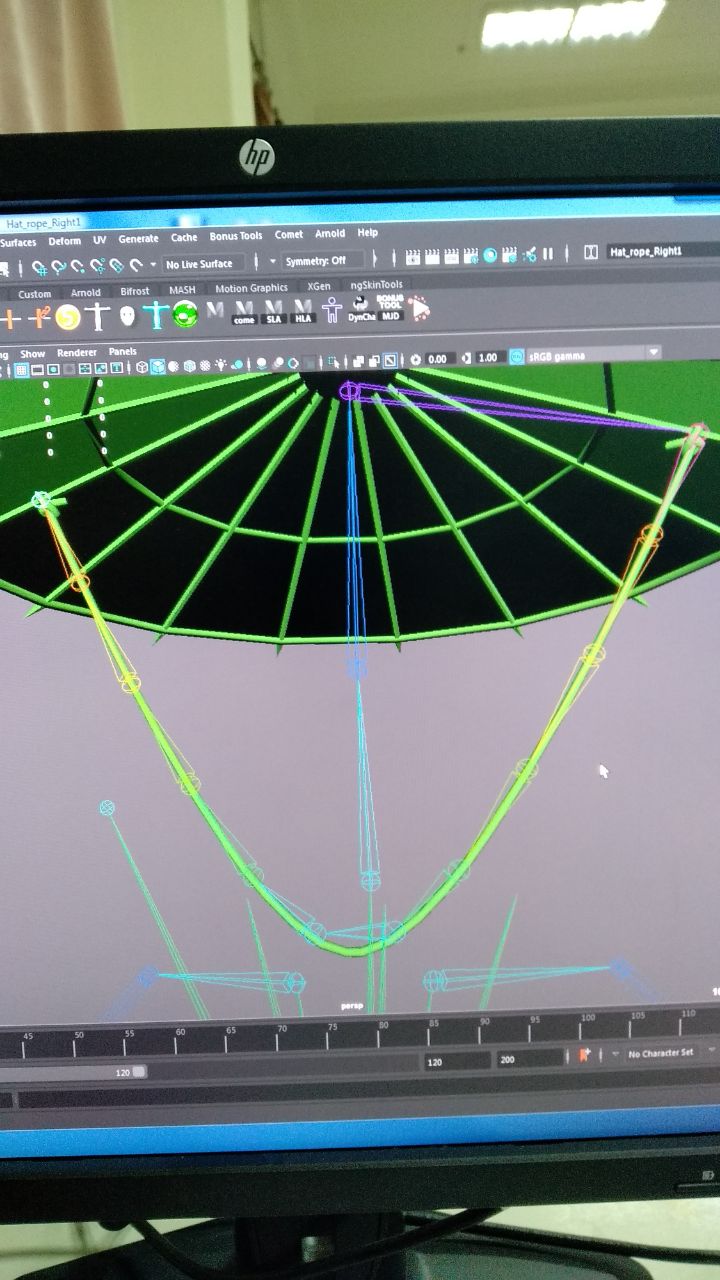This screenshot has width=720, height=1280.
Task: Open the Deform menu
Action: (x=64, y=241)
